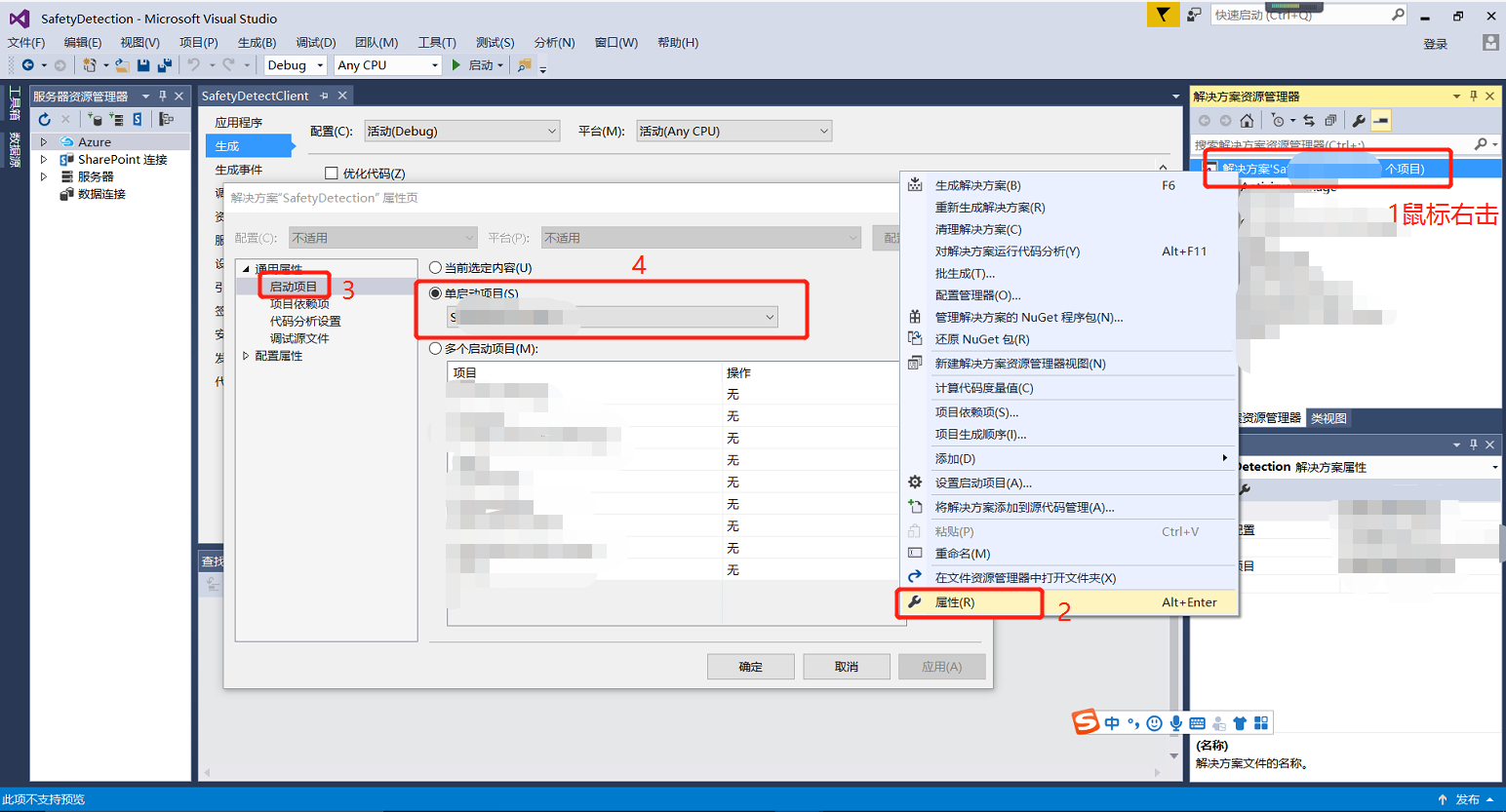Viewport: 1506px width, 812px height.
Task: Click the green Start debugging arrow
Action: (456, 65)
